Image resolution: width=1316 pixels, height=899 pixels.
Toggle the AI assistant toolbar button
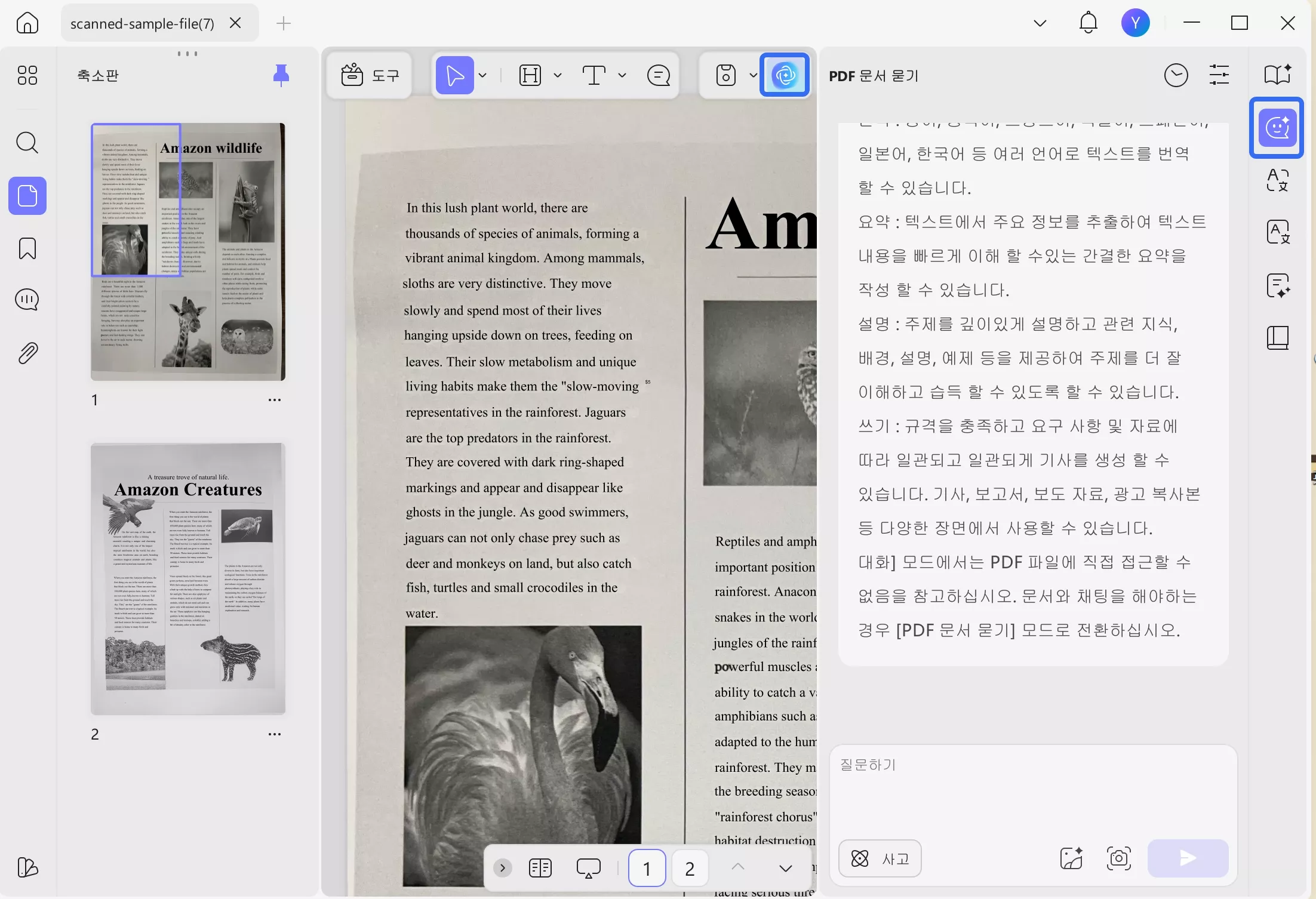(785, 75)
